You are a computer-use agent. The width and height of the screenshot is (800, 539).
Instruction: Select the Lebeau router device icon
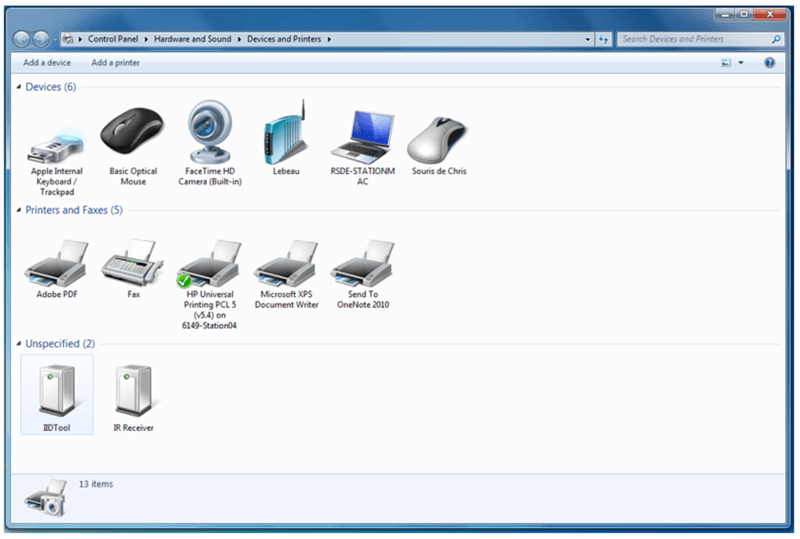tap(286, 133)
